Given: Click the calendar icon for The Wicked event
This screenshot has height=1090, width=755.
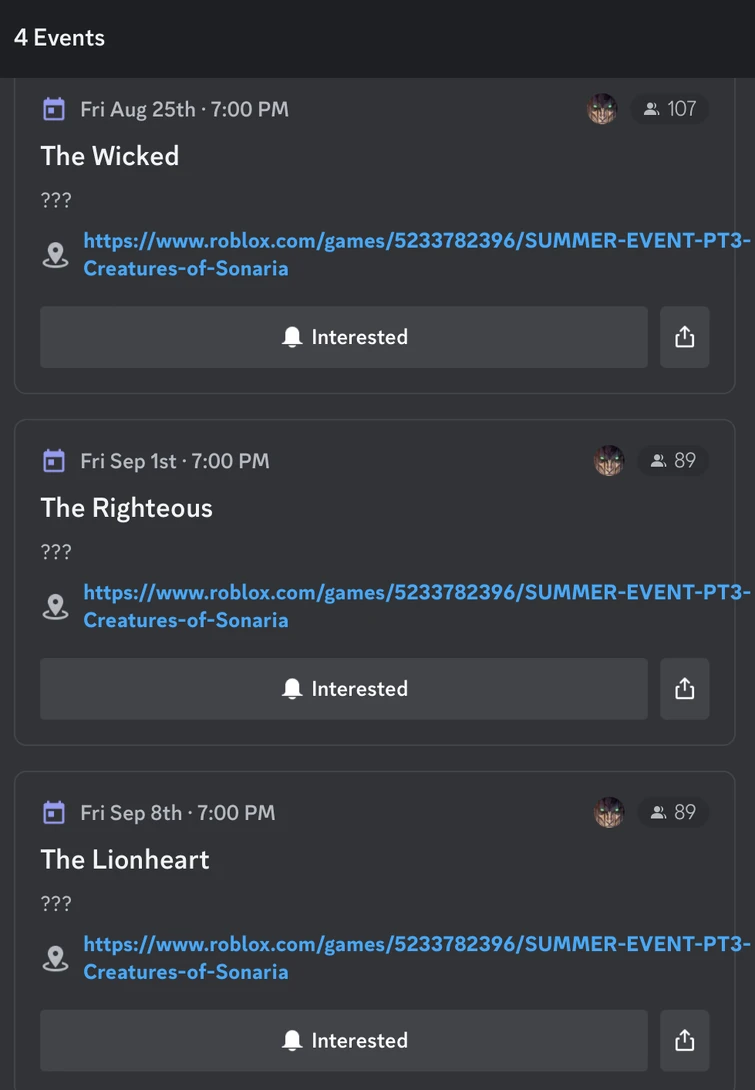Looking at the screenshot, I should (53, 108).
